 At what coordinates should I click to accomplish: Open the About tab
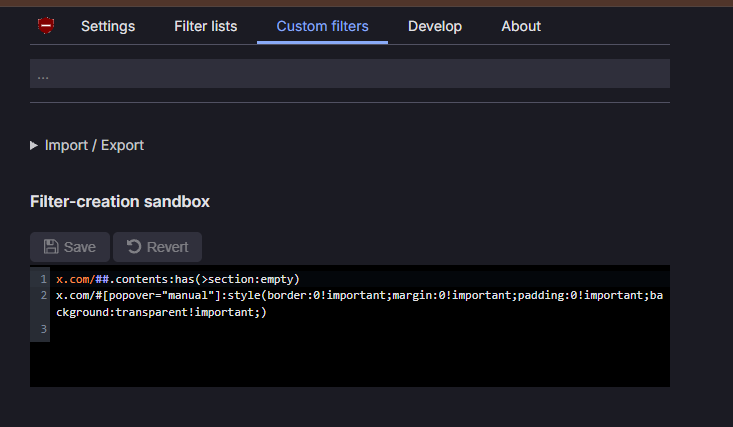pos(521,26)
